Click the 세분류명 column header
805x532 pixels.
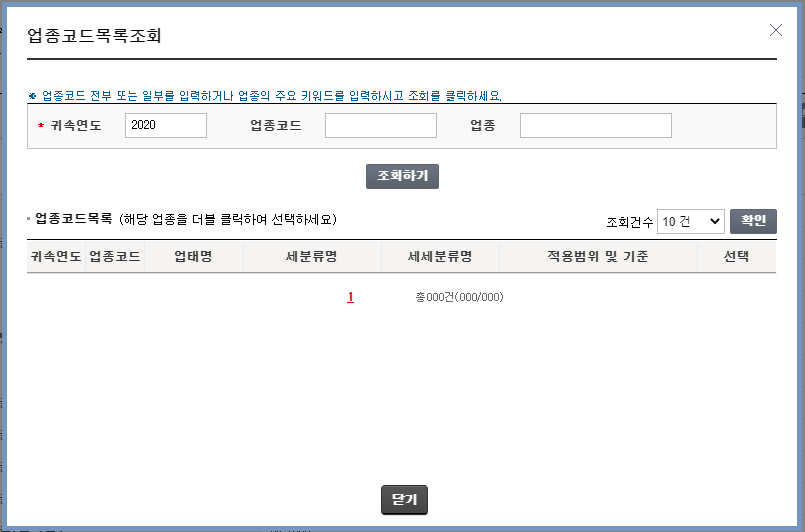point(312,256)
